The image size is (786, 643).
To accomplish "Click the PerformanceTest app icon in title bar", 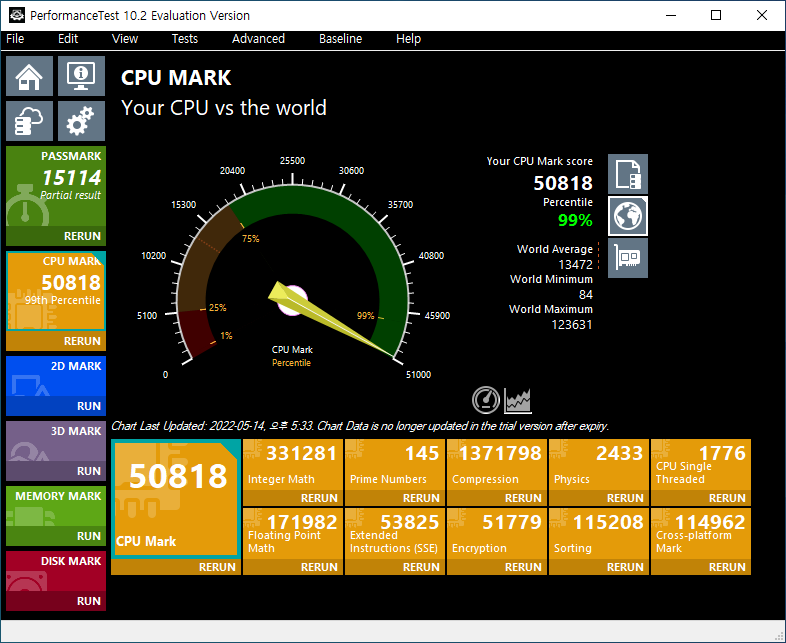I will 17,15.
